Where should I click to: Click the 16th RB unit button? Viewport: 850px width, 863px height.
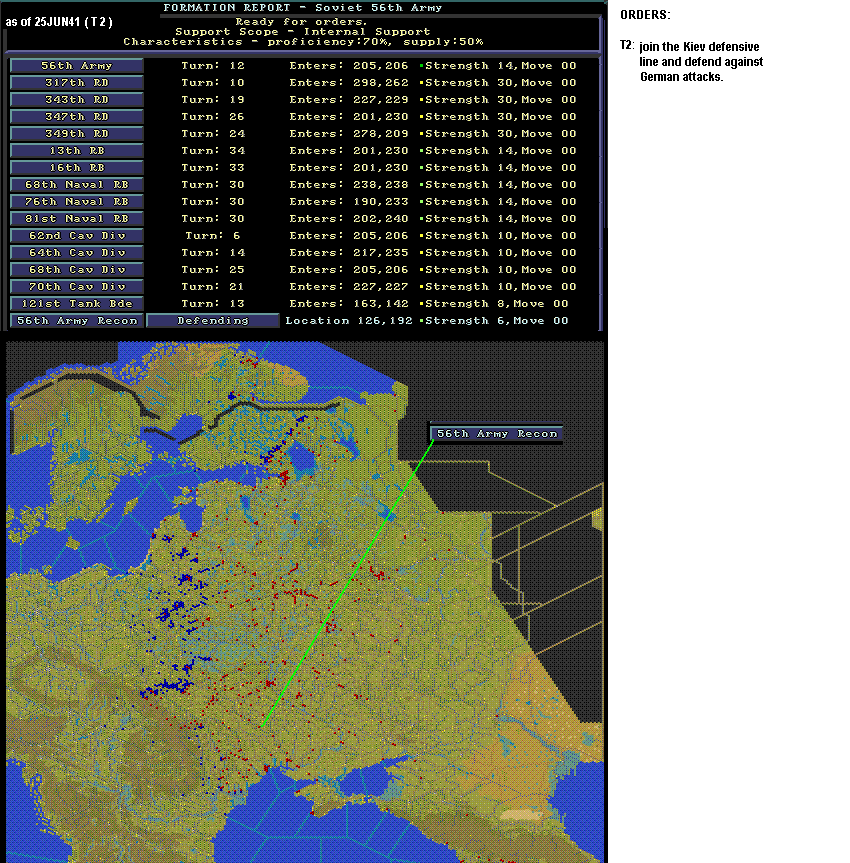point(77,168)
